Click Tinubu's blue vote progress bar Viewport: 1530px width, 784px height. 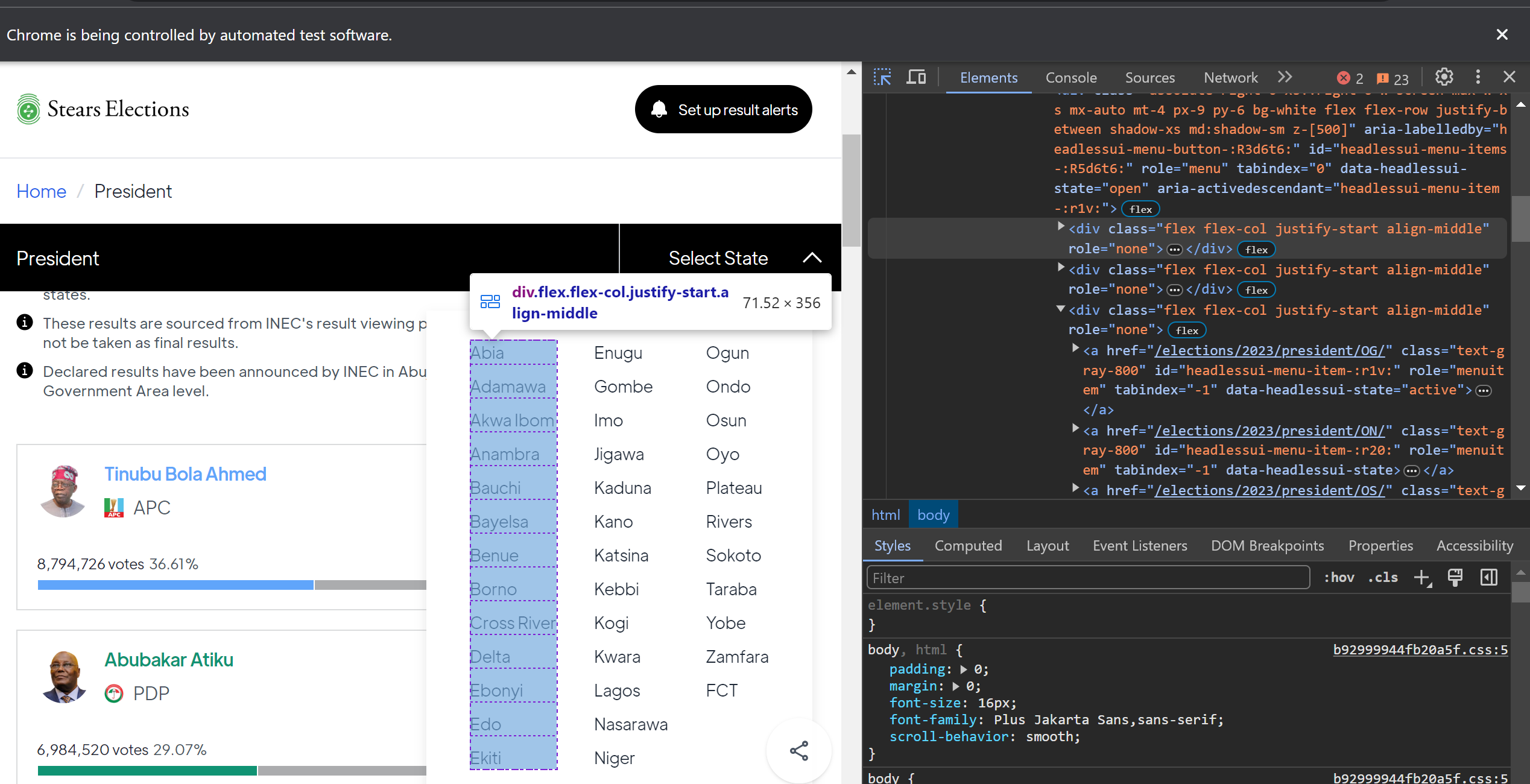coord(175,585)
